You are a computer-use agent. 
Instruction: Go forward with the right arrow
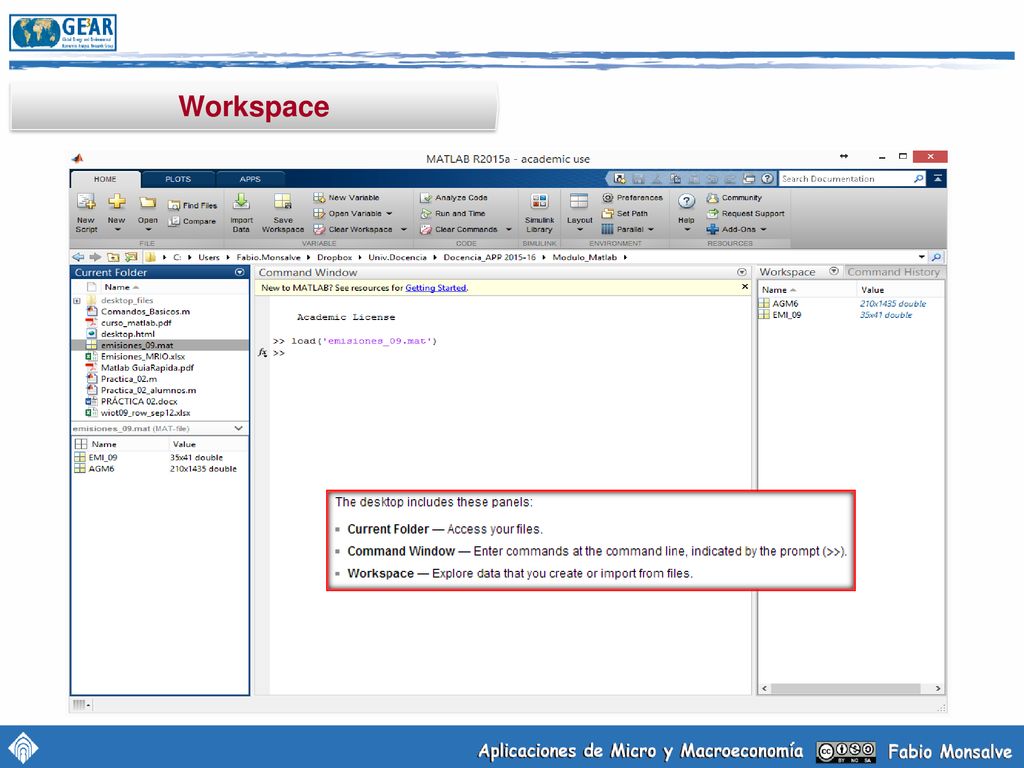(95, 257)
